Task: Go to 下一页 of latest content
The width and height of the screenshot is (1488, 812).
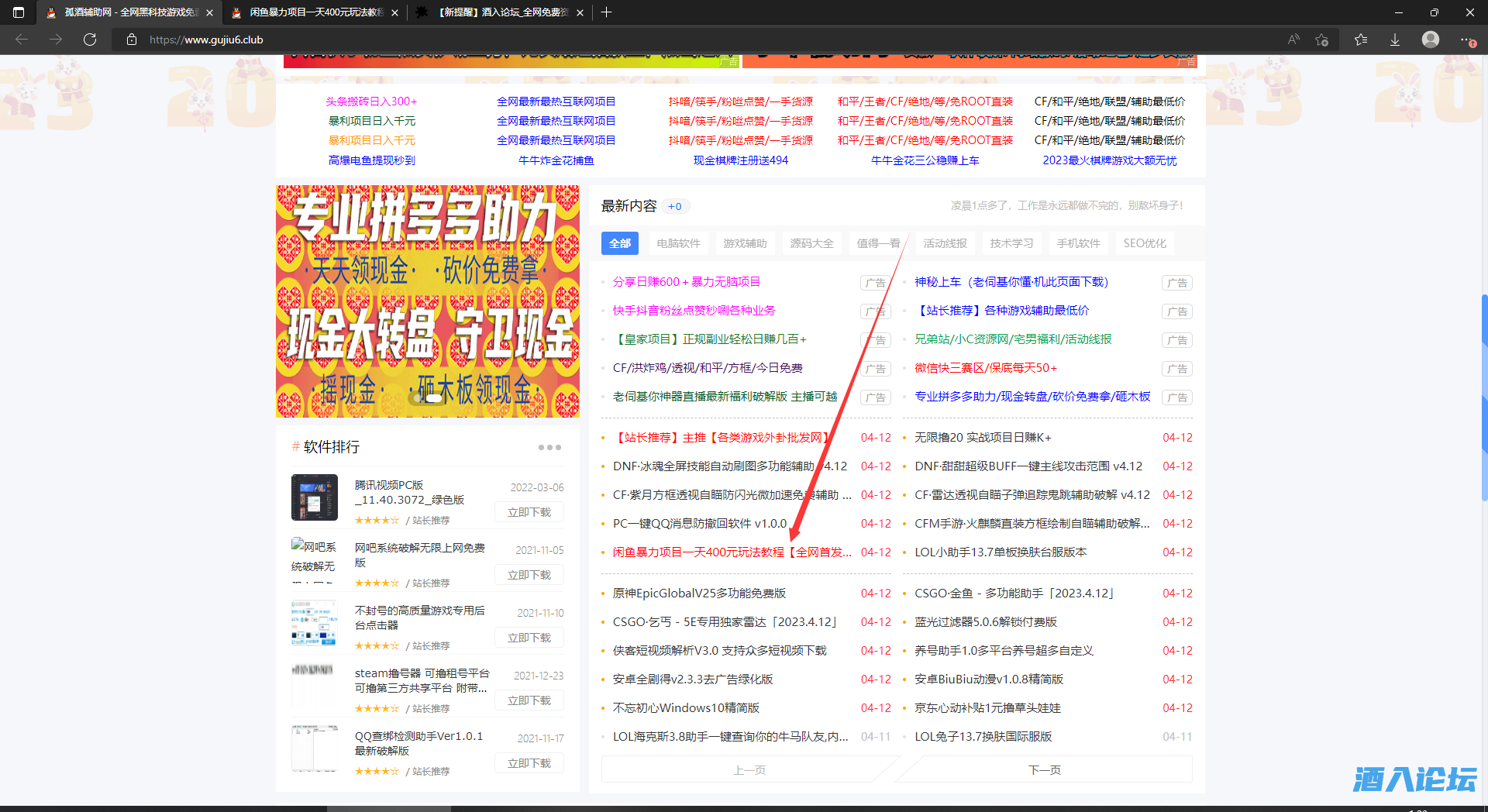Action: click(x=1045, y=769)
